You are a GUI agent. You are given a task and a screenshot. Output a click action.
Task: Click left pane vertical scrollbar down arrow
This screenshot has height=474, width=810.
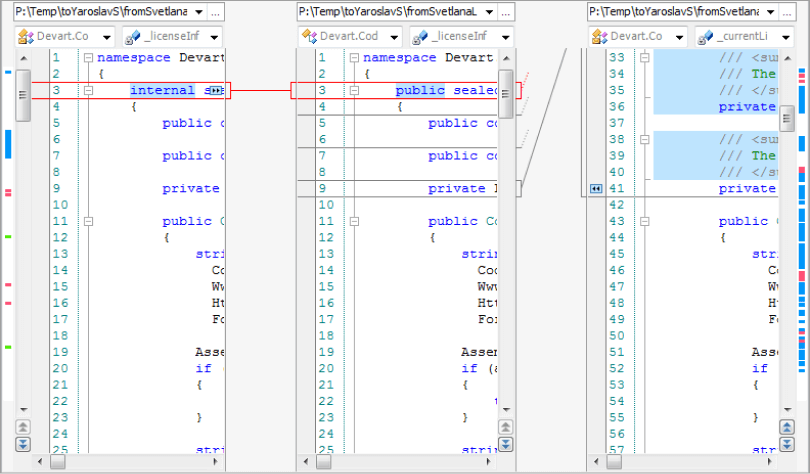click(x=23, y=409)
